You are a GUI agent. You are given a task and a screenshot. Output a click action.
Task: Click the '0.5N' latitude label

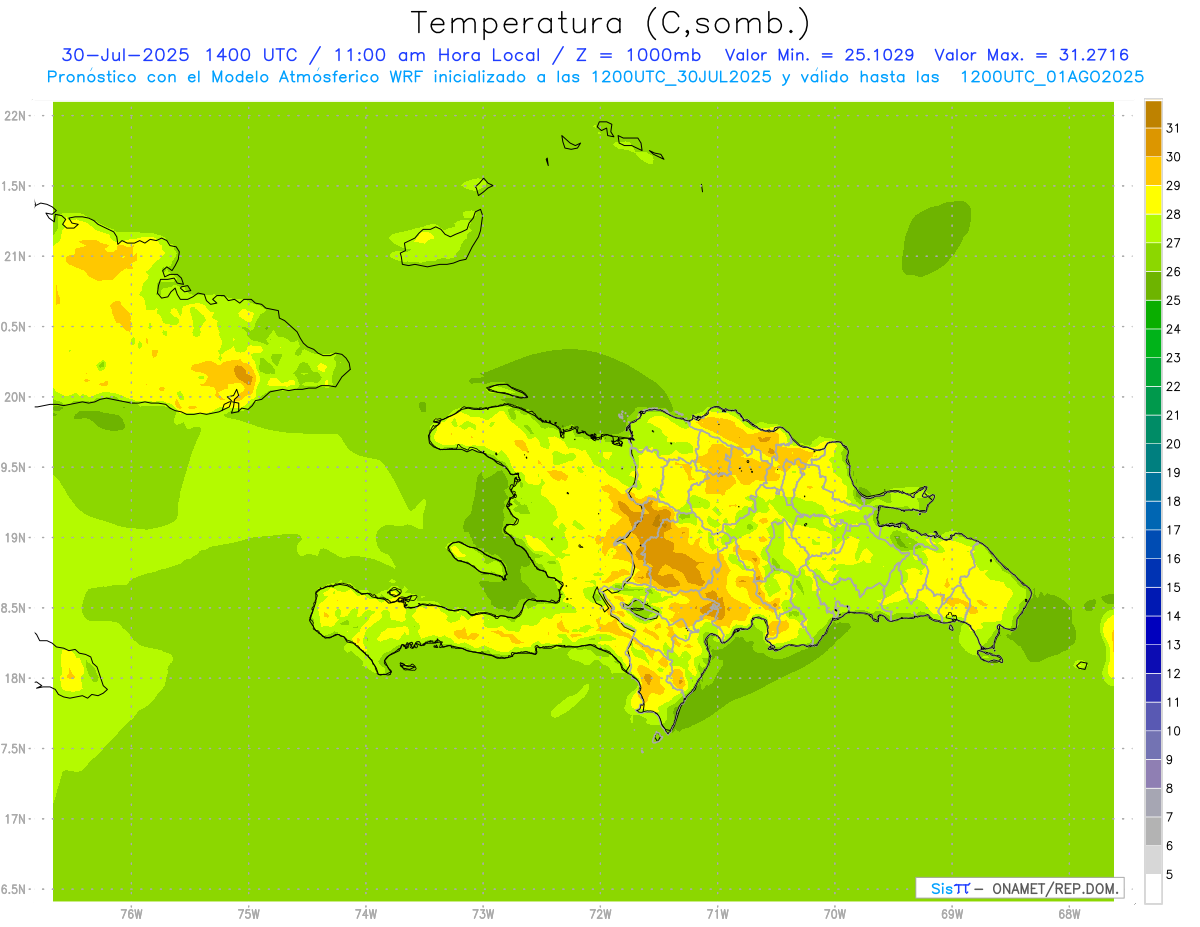[15, 327]
